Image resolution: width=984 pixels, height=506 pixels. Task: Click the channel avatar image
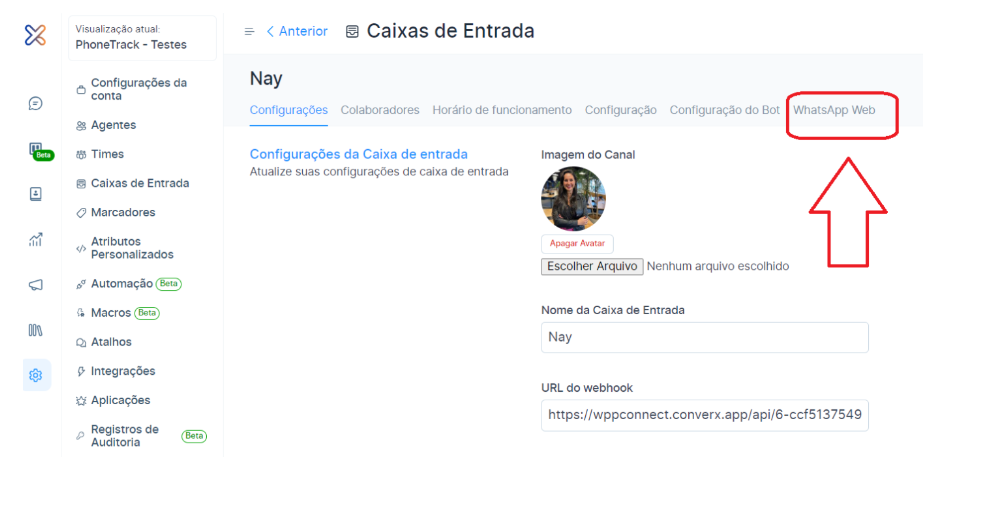coord(573,198)
